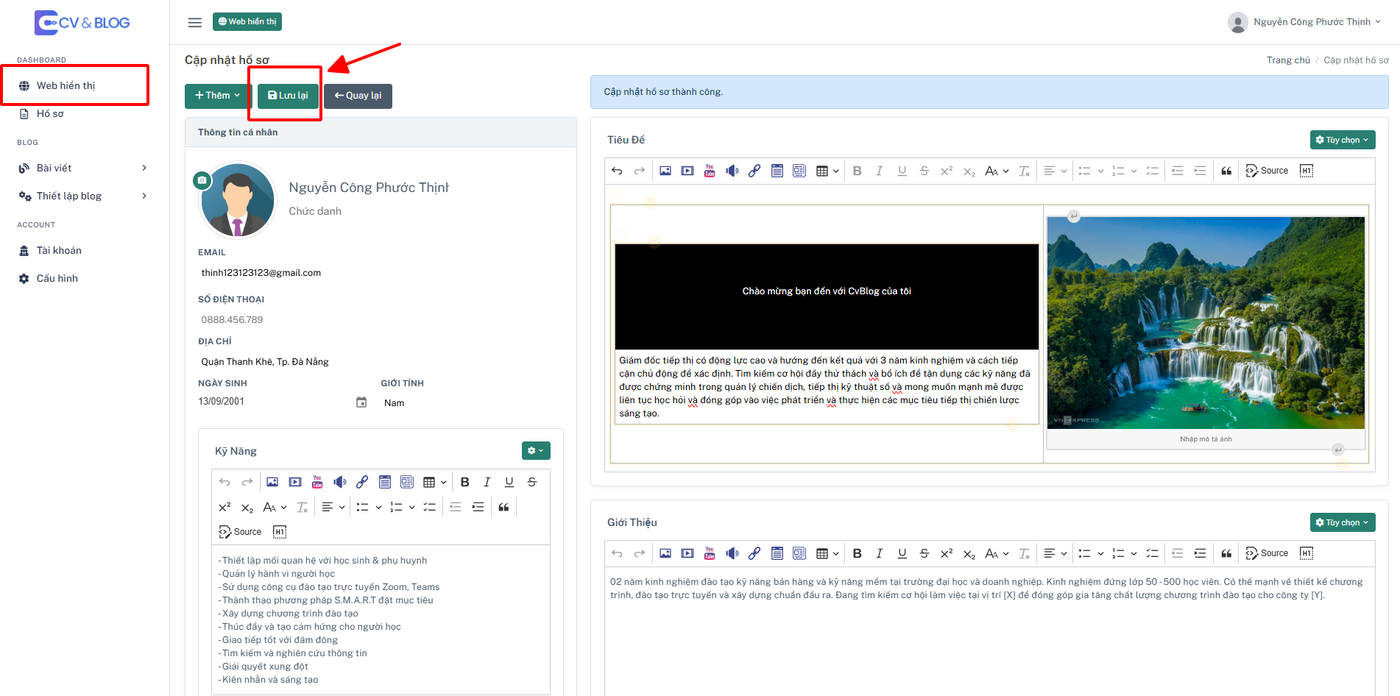Open text alignment dropdown in Tiêu Đề editor
Screen dimensions: 1400x696
point(1056,171)
